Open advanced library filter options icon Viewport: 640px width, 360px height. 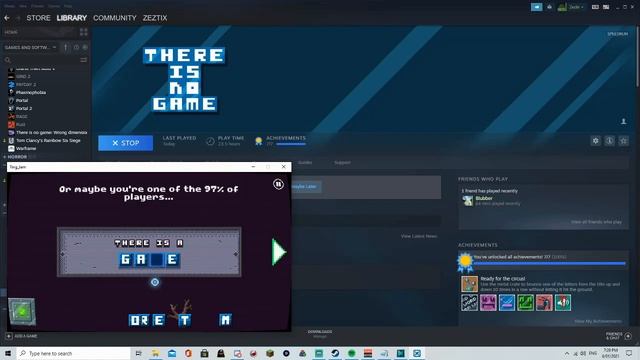[84, 60]
